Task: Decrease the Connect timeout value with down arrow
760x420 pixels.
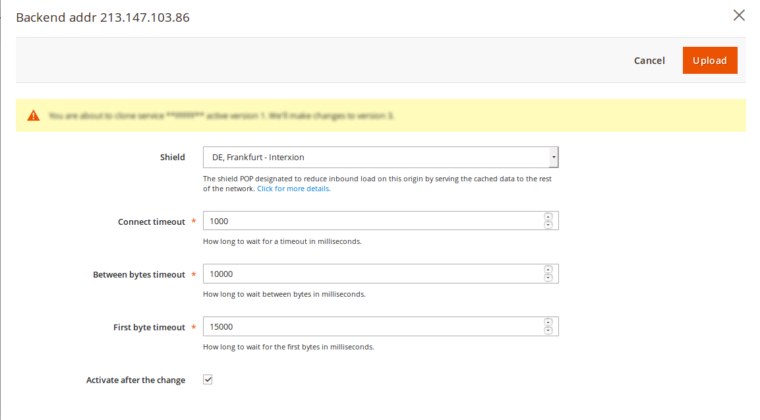Action: click(548, 225)
